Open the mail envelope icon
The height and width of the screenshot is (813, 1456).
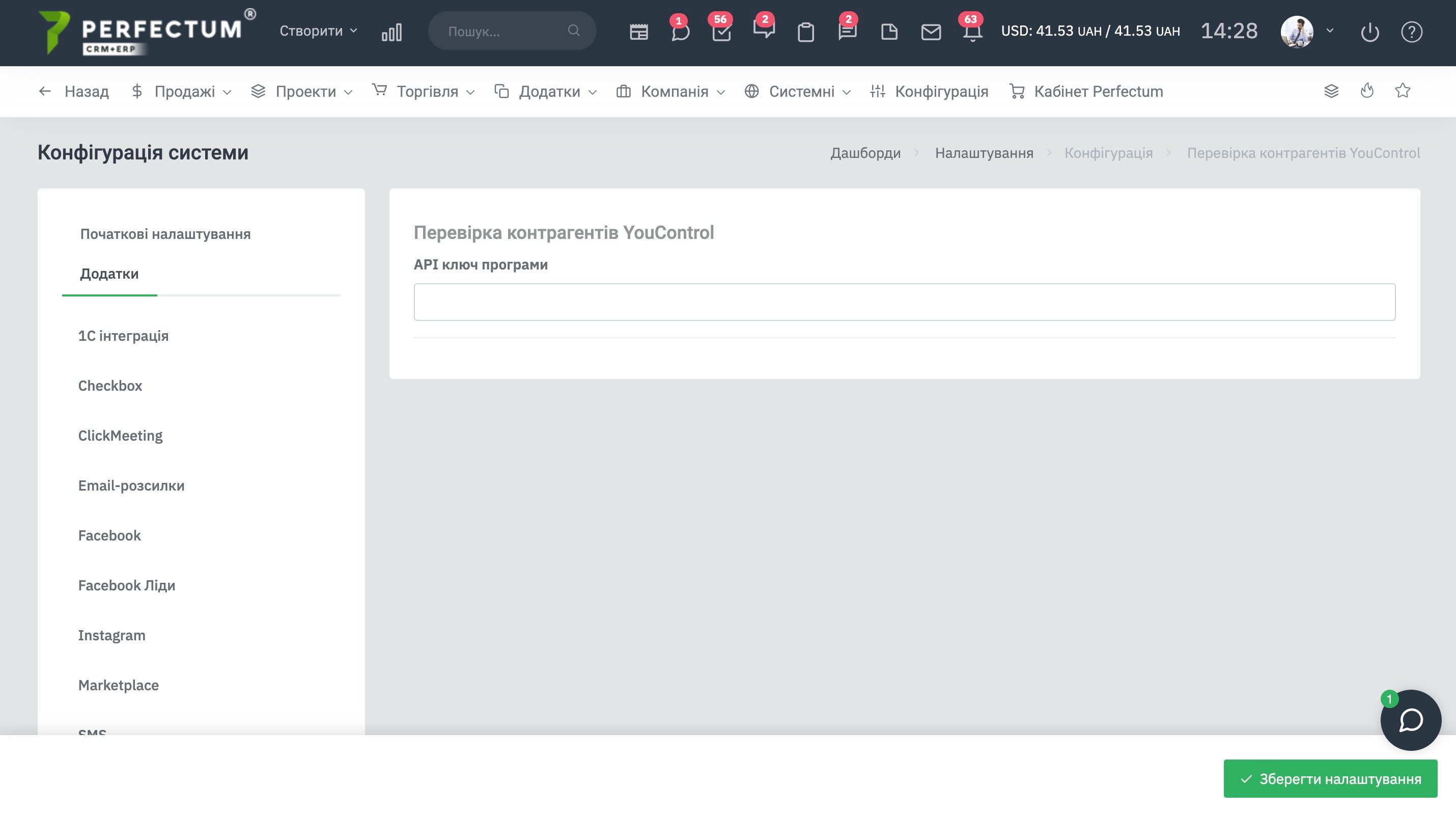pyautogui.click(x=931, y=32)
